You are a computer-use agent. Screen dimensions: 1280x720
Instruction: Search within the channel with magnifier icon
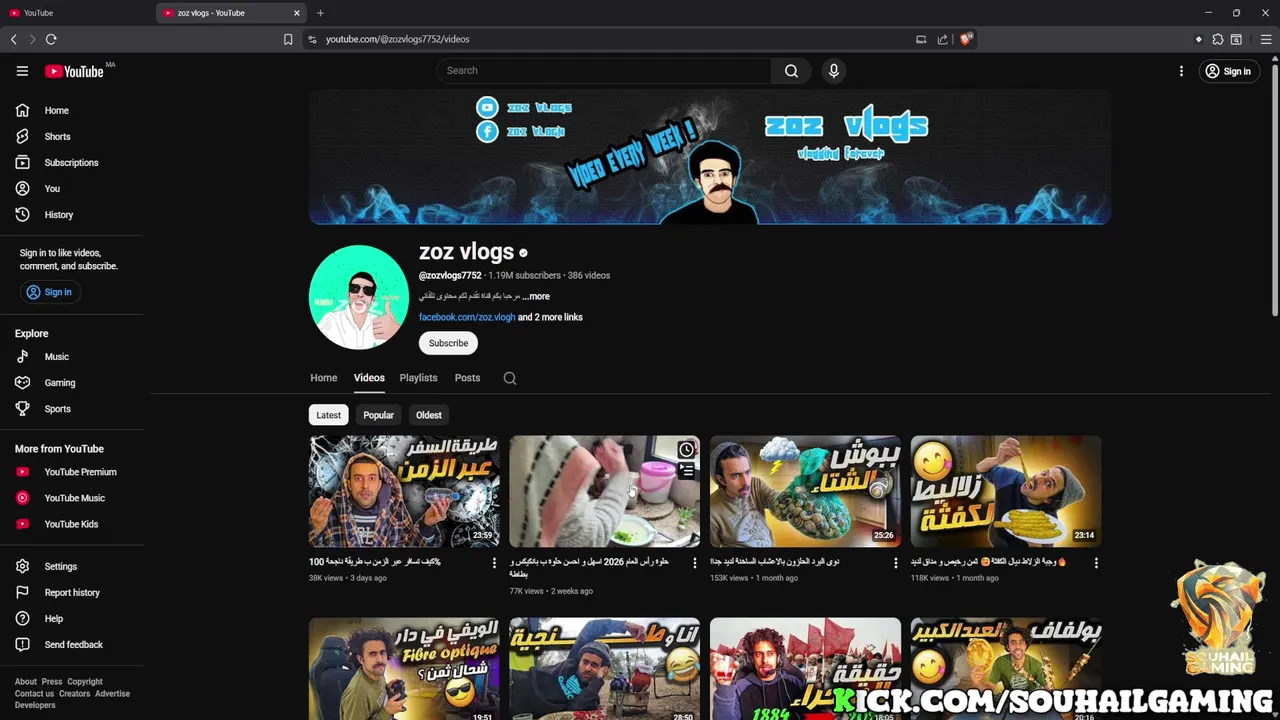pyautogui.click(x=510, y=378)
